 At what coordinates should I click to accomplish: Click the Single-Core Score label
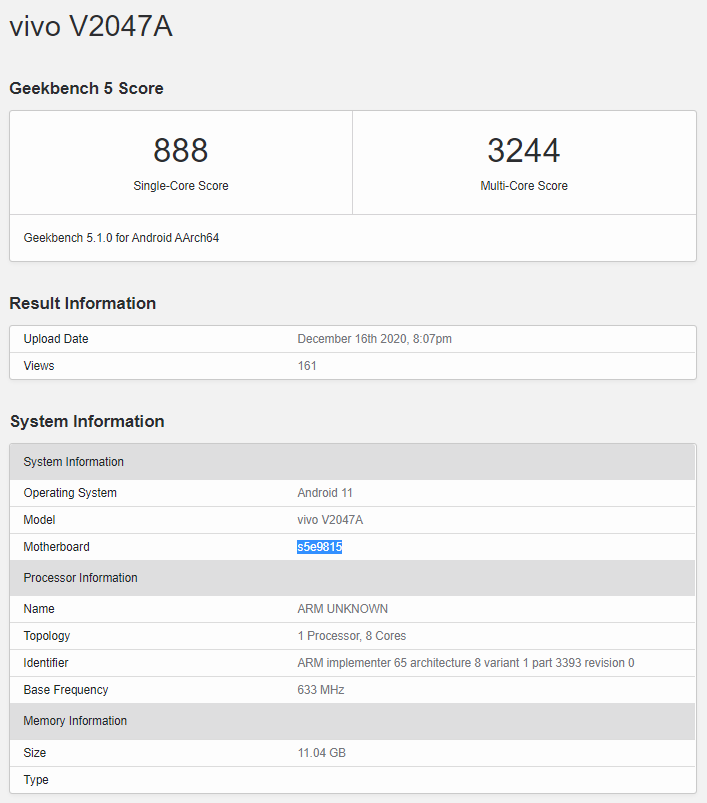tap(180, 186)
